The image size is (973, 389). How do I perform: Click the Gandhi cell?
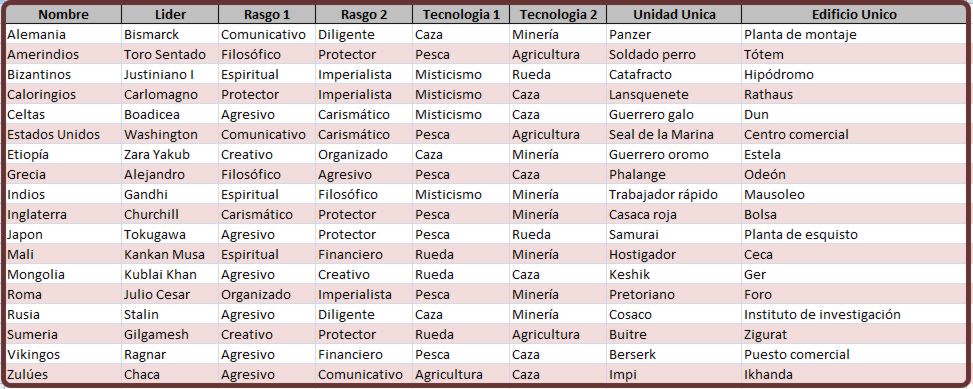(x=170, y=194)
